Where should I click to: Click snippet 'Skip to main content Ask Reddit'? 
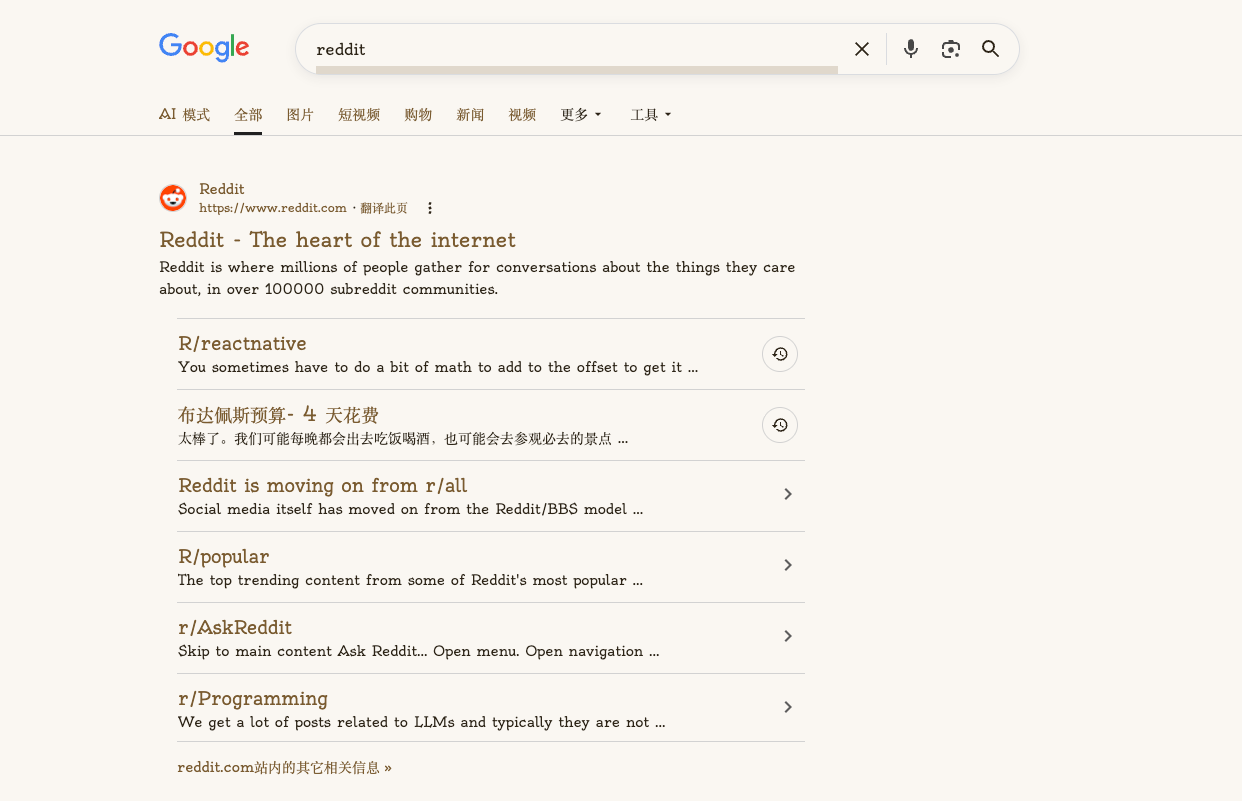tap(418, 651)
